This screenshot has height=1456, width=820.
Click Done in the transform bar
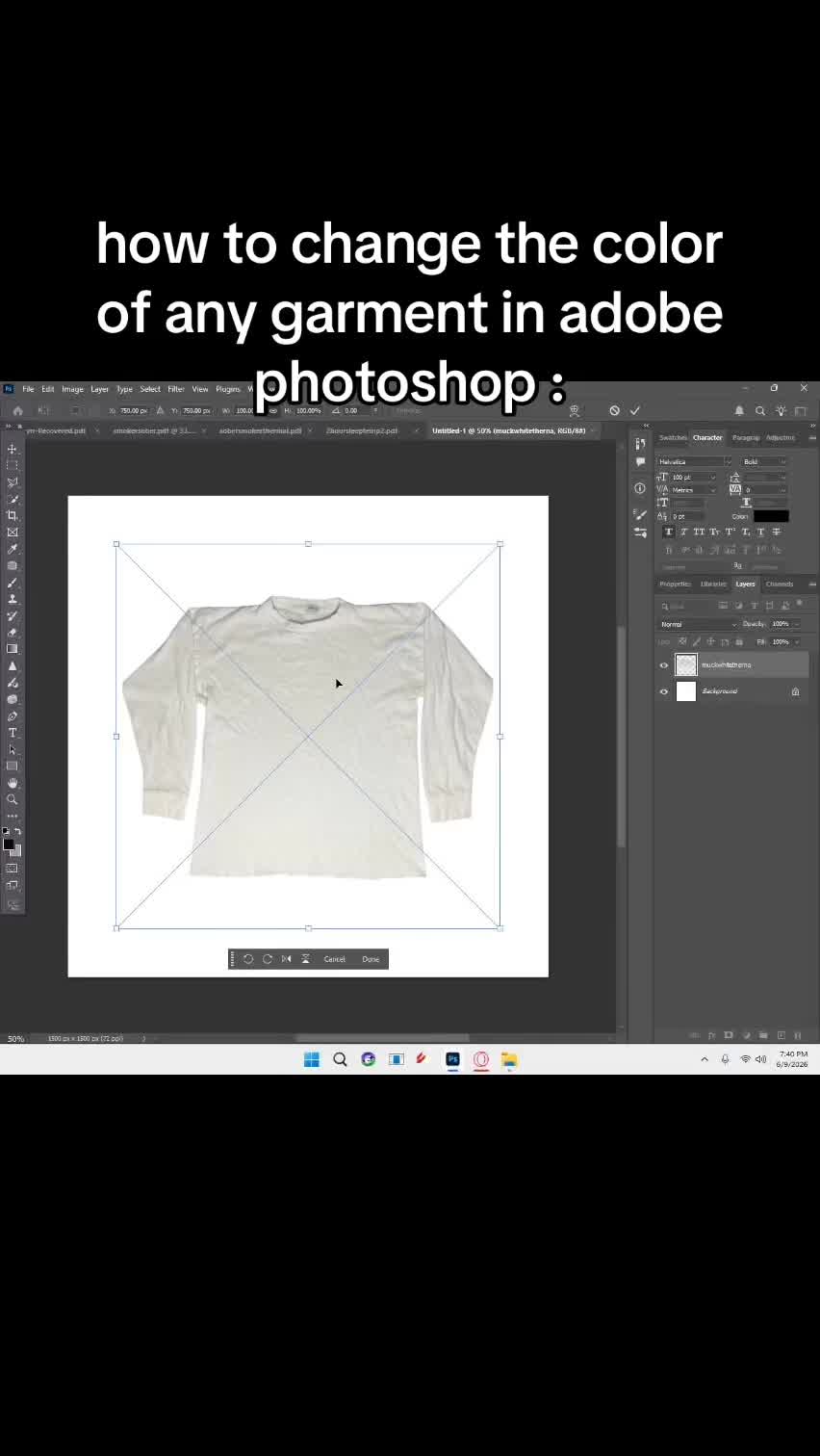(x=371, y=959)
